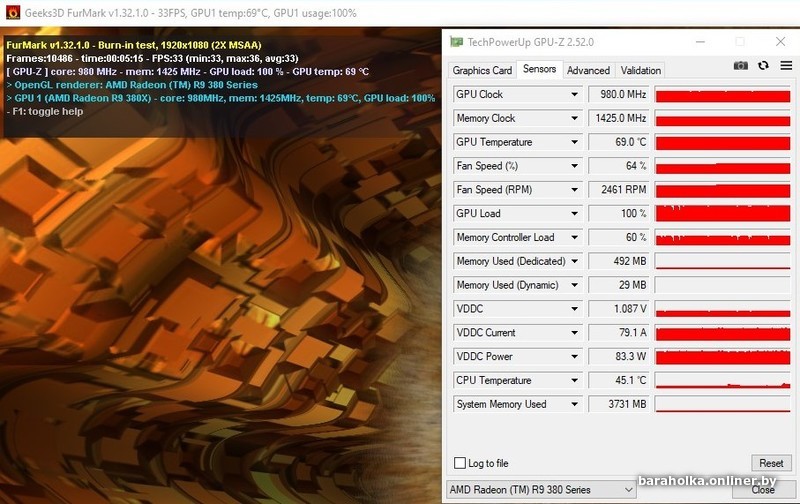Open the System Memory Used dropdown
800x504 pixels.
pyautogui.click(x=574, y=404)
